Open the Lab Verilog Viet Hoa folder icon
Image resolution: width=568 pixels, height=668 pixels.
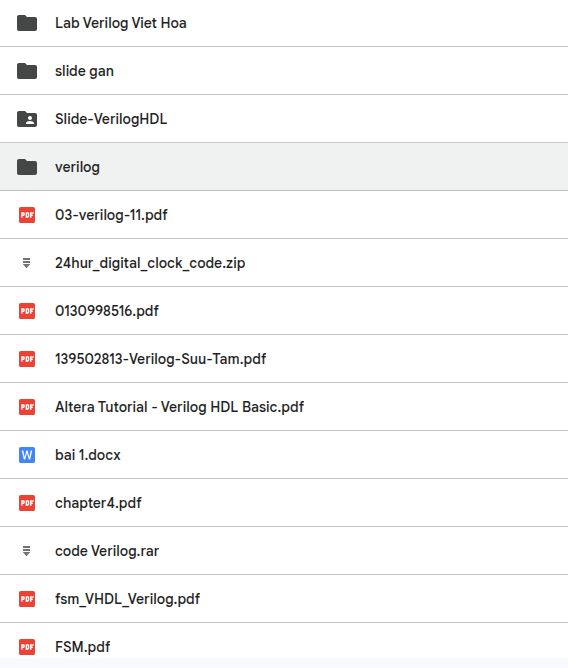27,23
